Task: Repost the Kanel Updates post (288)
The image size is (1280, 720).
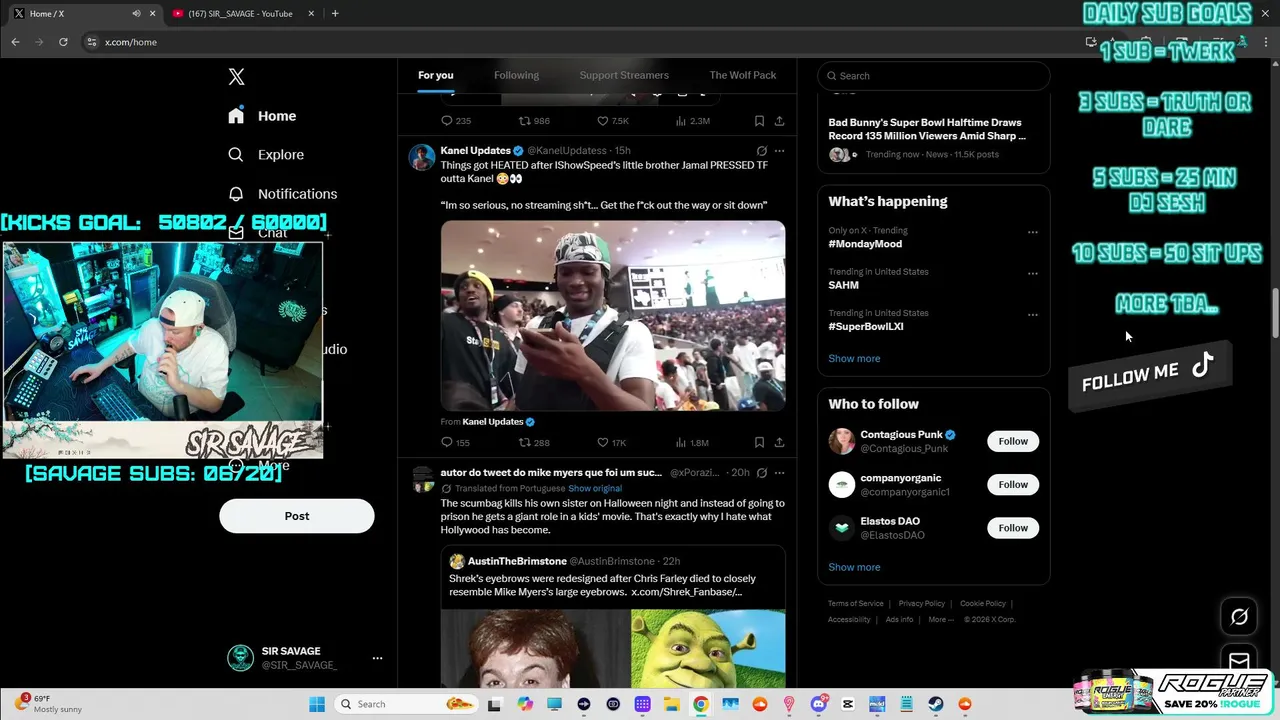Action: pos(534,442)
